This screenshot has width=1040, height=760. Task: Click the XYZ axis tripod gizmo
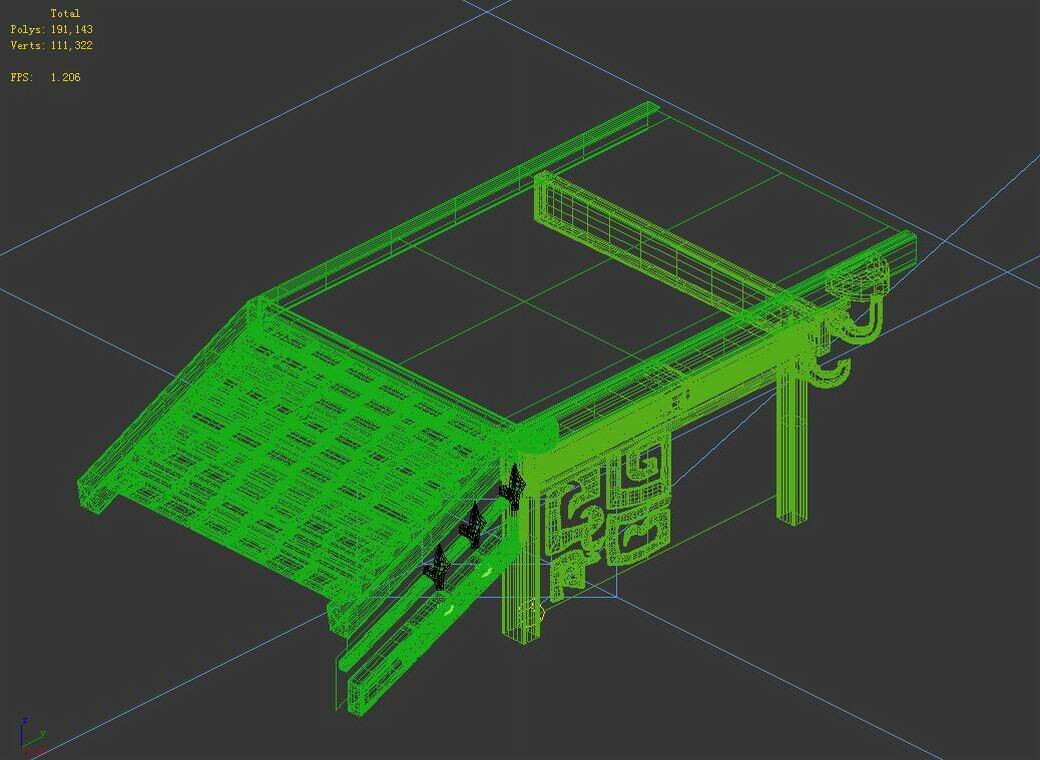[x=31, y=736]
